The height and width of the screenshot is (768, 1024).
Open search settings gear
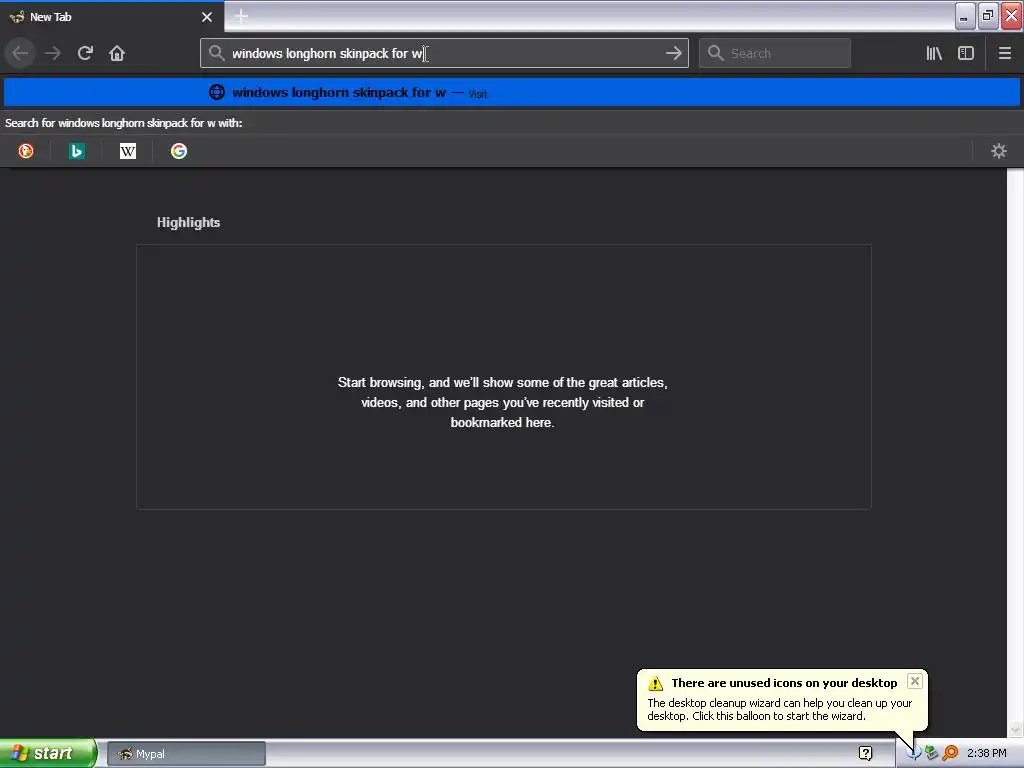pyautogui.click(x=999, y=152)
